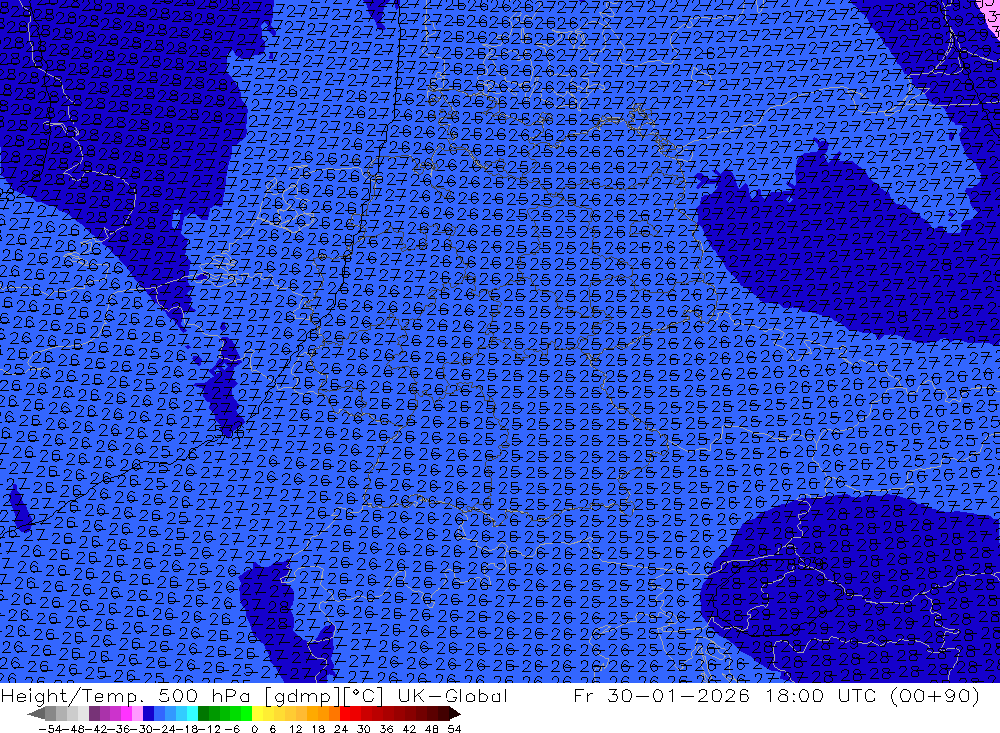Click the '24' label on the color scale
Screen dimensions: 1000x733
tap(341, 729)
